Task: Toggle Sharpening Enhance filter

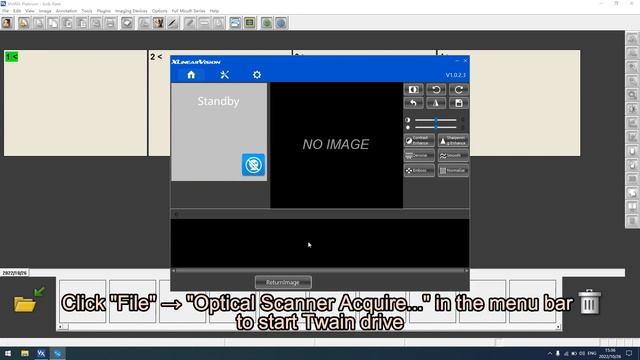Action: tap(453, 141)
